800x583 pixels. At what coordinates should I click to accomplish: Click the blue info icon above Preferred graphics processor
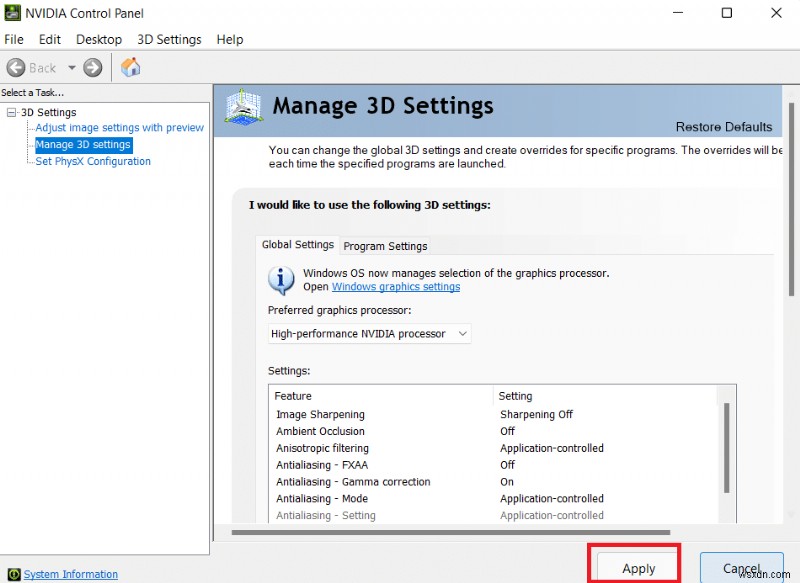pos(281,280)
